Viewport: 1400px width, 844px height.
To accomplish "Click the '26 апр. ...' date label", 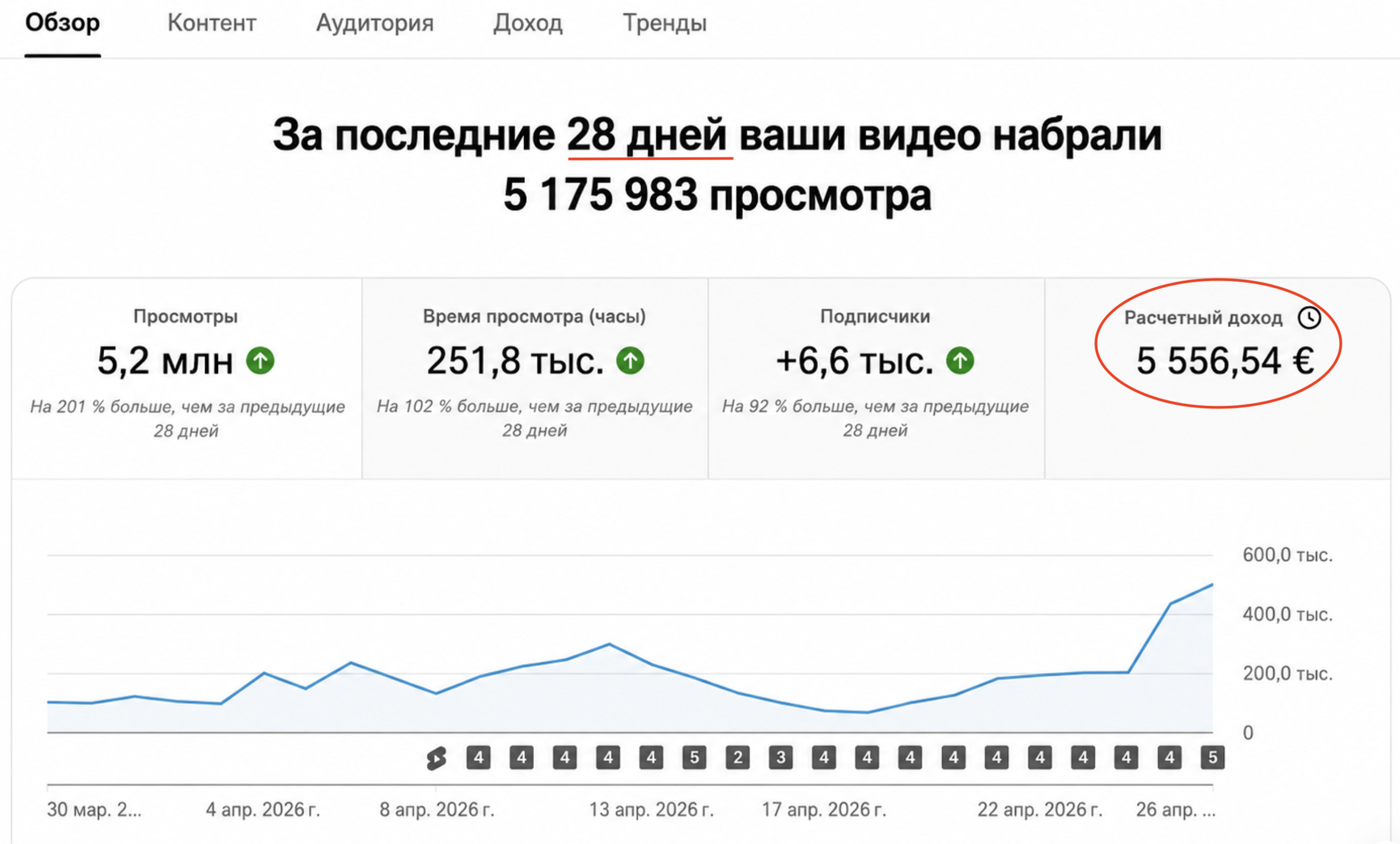I will point(1175,809).
